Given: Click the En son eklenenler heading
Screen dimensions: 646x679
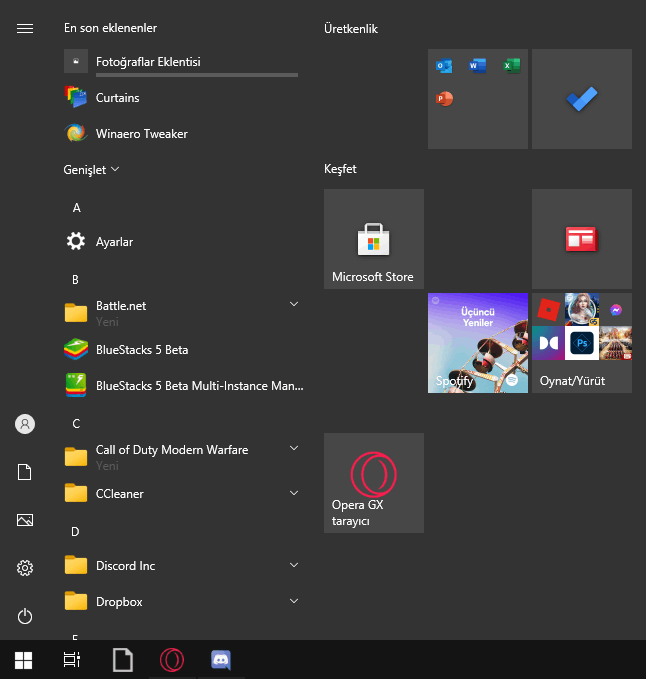Looking at the screenshot, I should pyautogui.click(x=110, y=28).
